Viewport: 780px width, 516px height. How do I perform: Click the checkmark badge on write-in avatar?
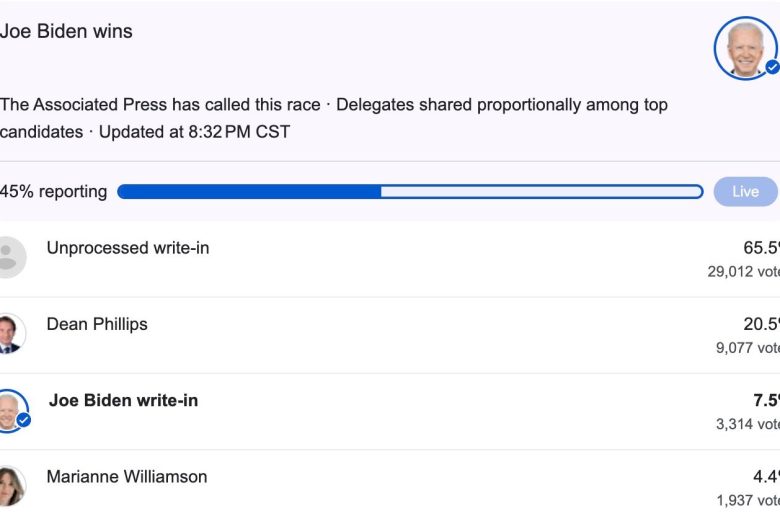point(23,421)
